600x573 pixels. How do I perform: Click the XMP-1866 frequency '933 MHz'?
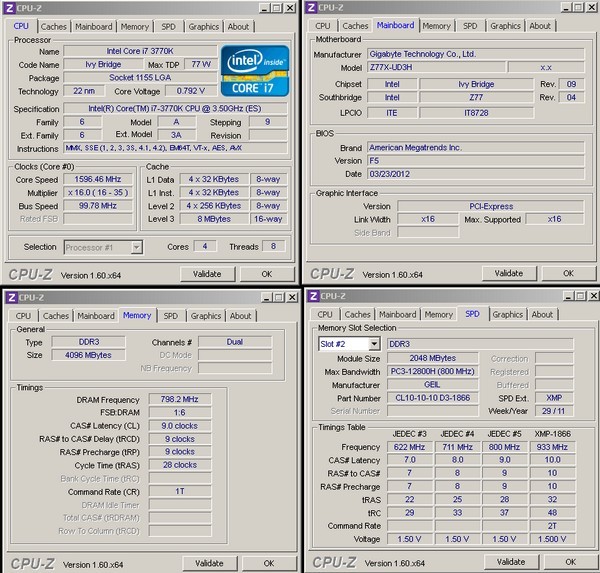click(x=552, y=447)
